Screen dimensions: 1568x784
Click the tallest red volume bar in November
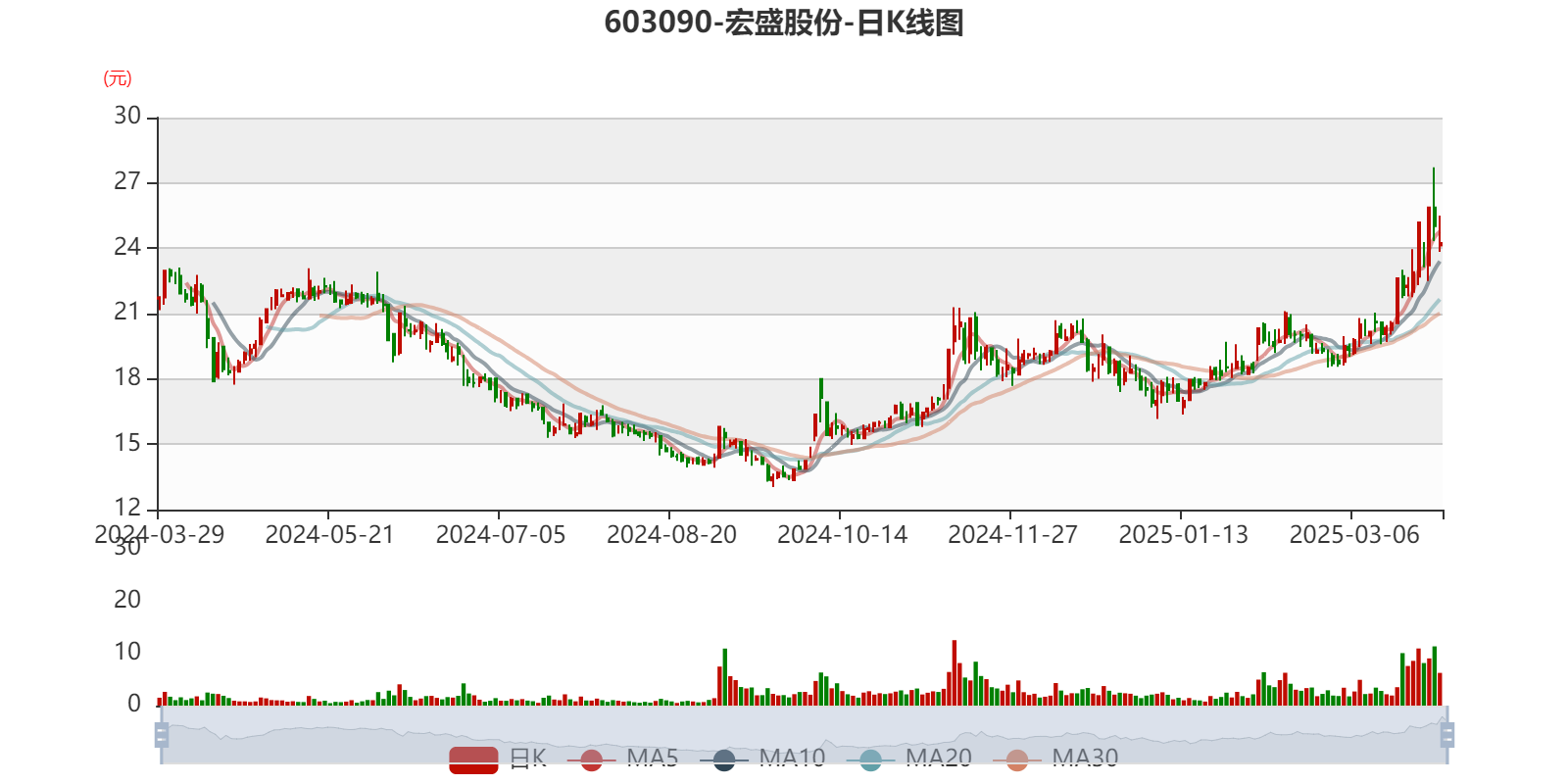pos(955,673)
